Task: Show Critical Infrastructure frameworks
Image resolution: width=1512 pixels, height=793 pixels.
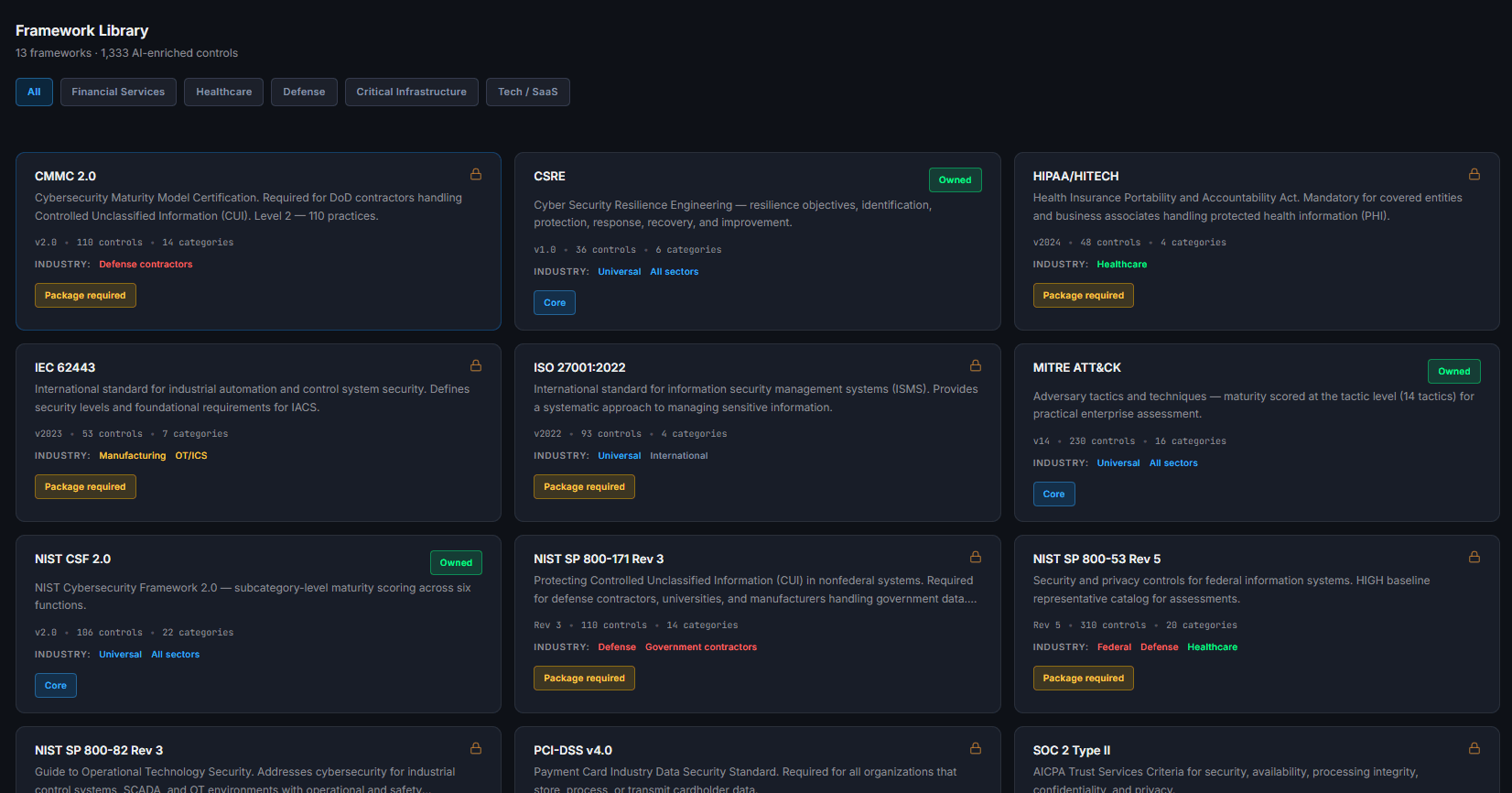Action: 411,92
